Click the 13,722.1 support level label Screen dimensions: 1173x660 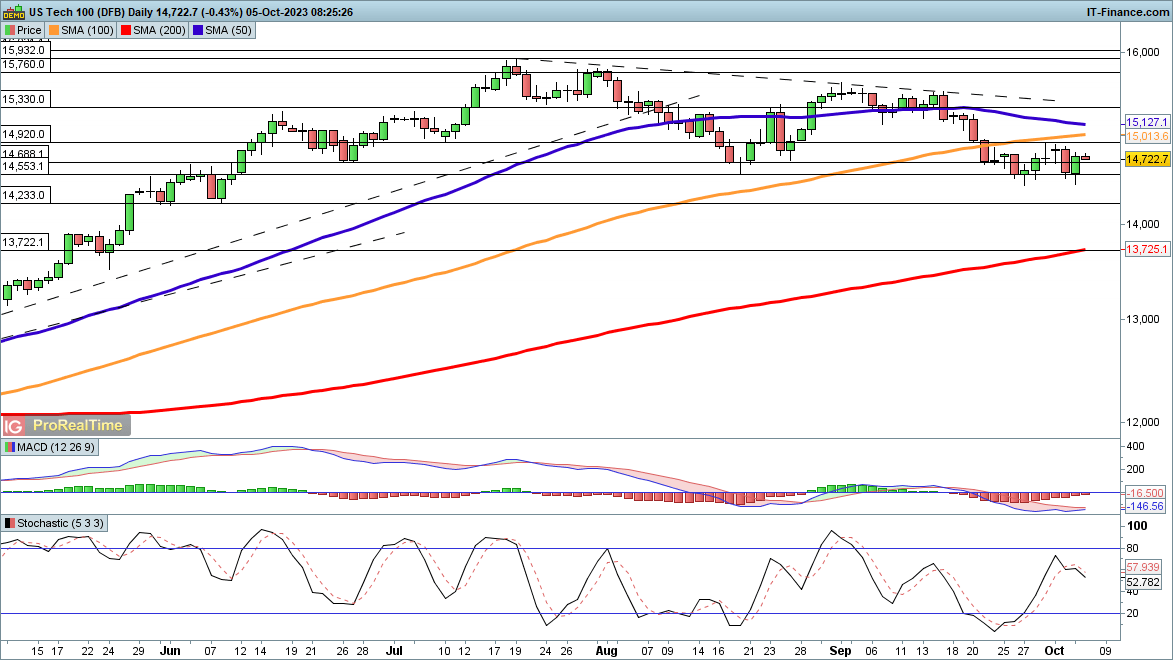pyautogui.click(x=24, y=242)
